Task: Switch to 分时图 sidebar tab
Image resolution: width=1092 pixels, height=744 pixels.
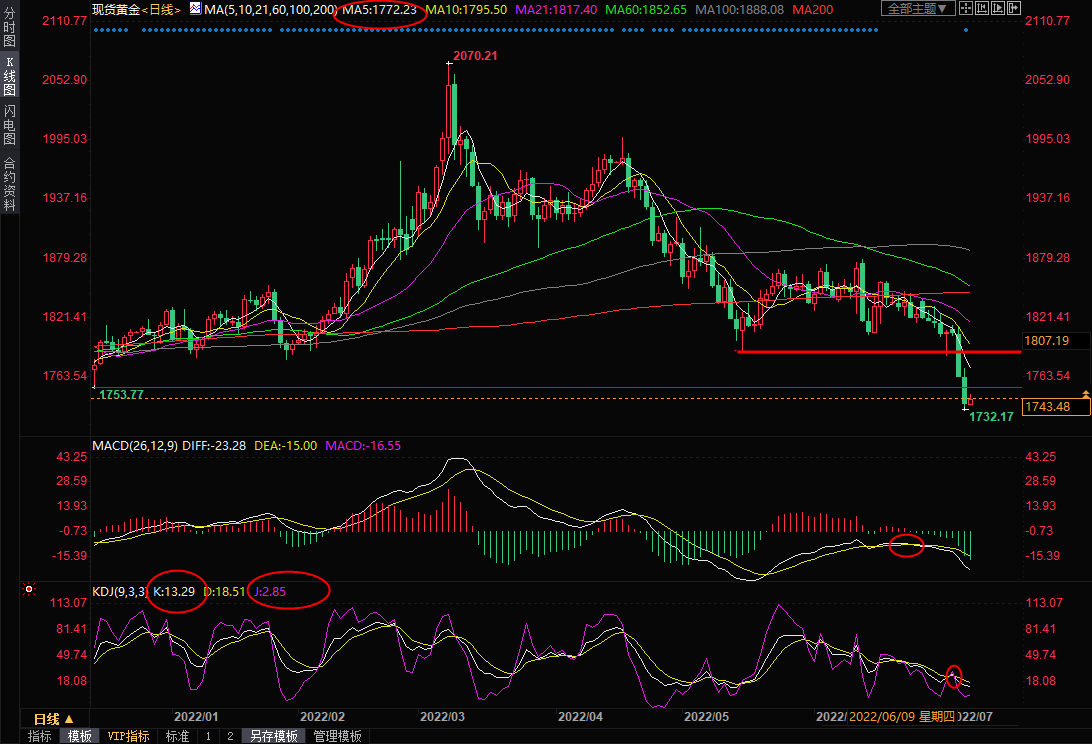Action: point(9,28)
